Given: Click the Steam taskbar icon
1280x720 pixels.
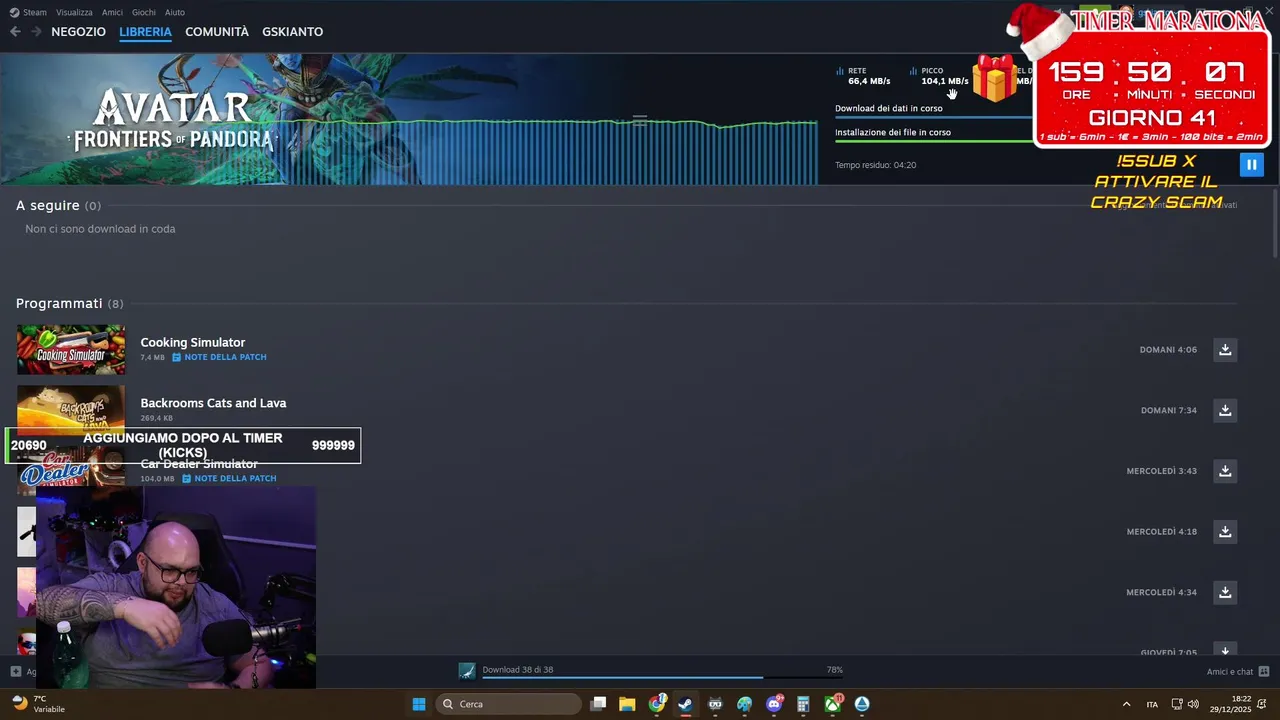Looking at the screenshot, I should [685, 704].
